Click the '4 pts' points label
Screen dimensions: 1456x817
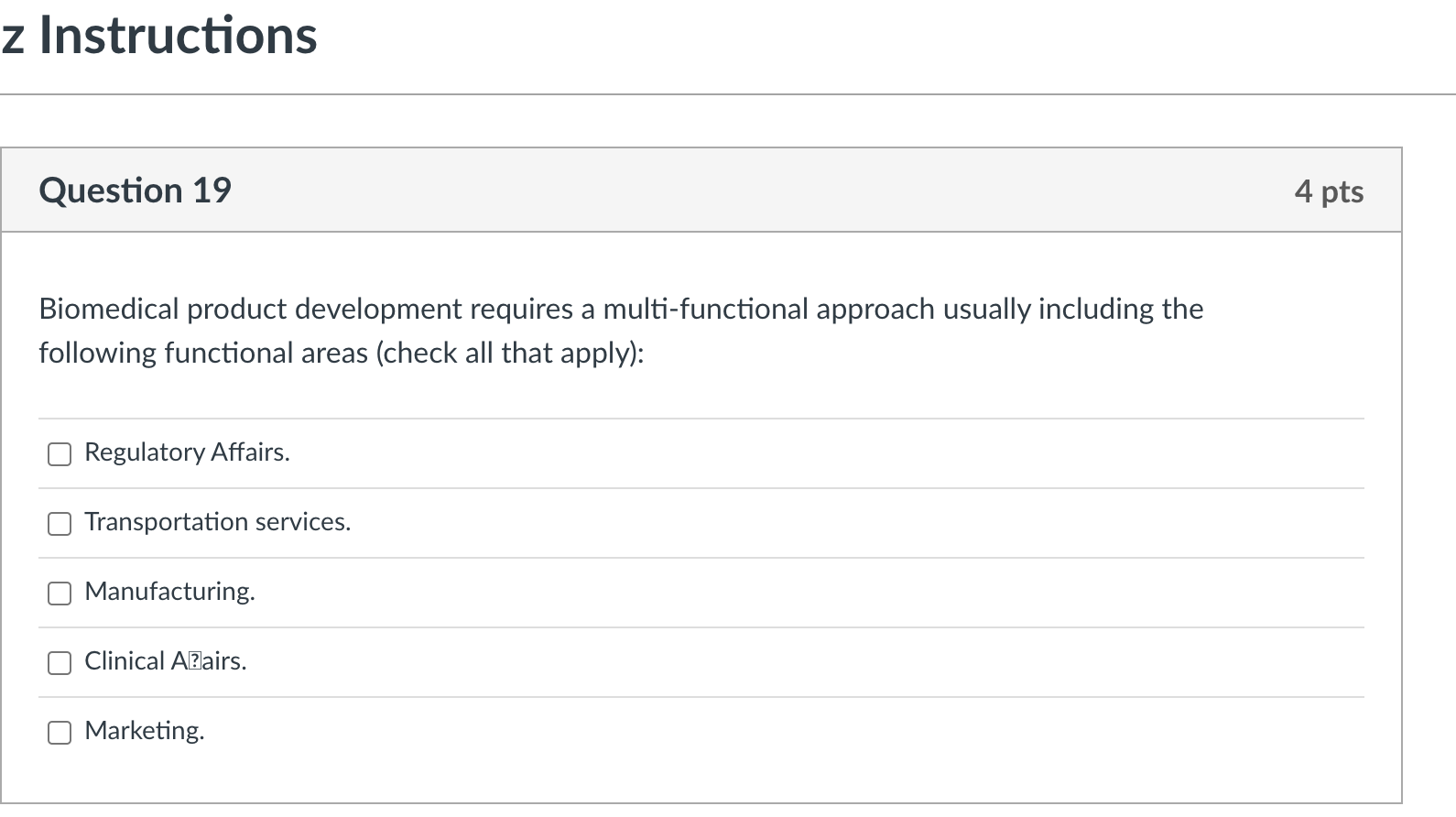click(1329, 191)
